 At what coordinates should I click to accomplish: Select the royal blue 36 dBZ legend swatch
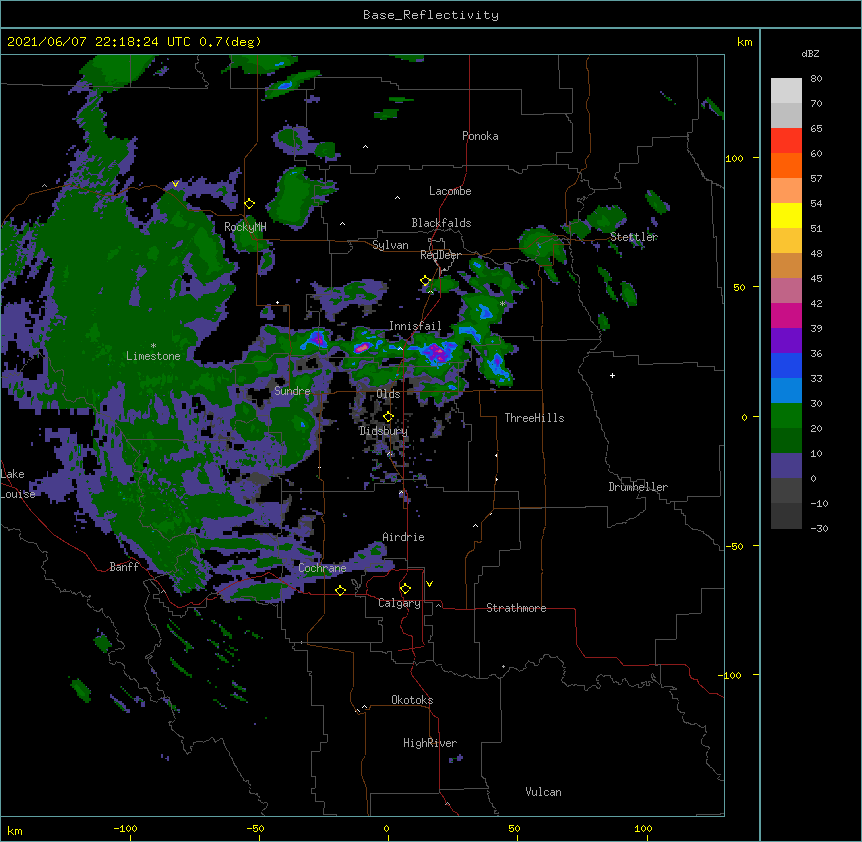pyautogui.click(x=786, y=365)
